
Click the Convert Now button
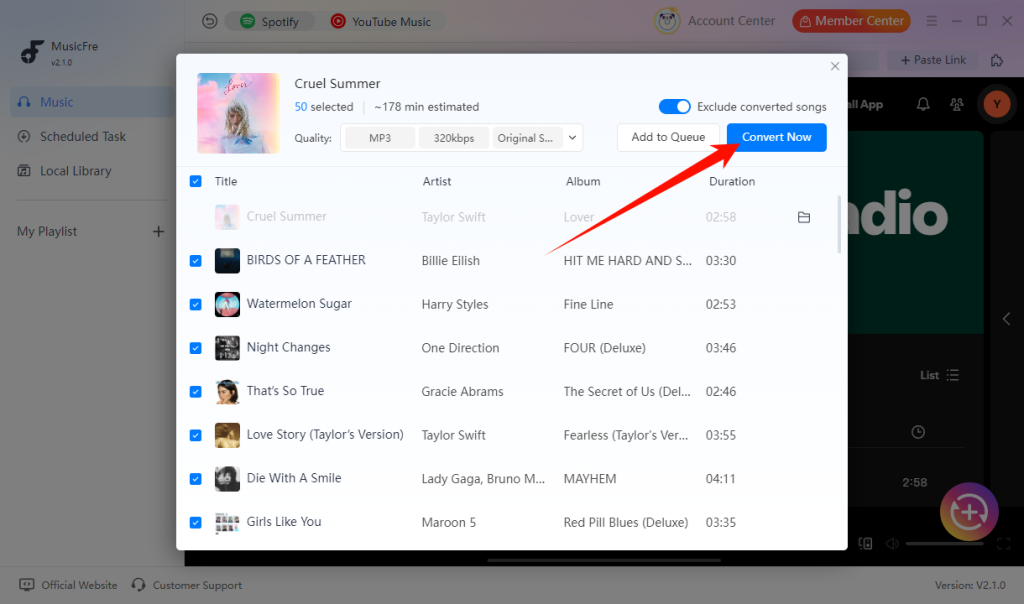pos(776,137)
